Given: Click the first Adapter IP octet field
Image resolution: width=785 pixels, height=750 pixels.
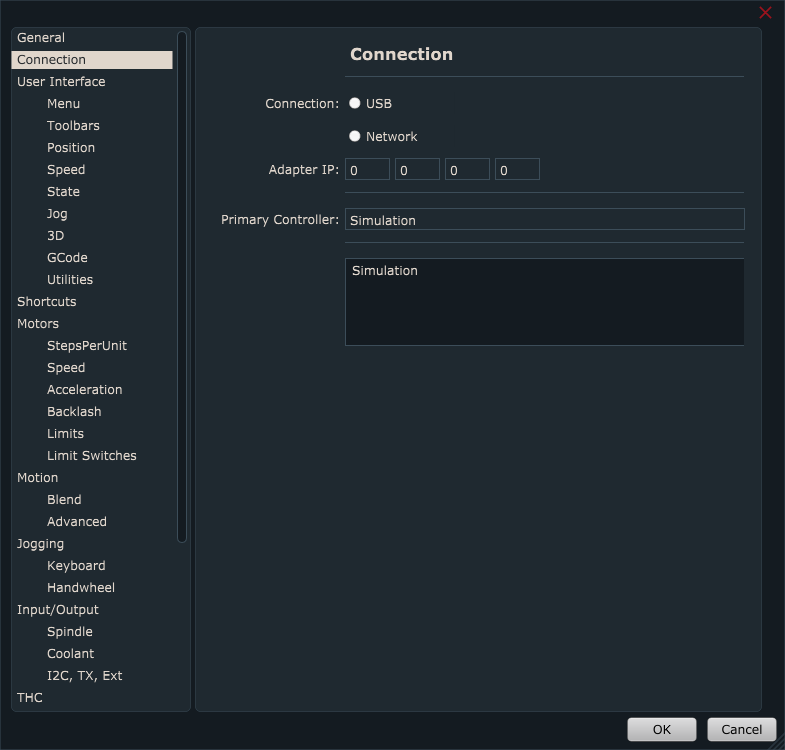Looking at the screenshot, I should click(367, 170).
